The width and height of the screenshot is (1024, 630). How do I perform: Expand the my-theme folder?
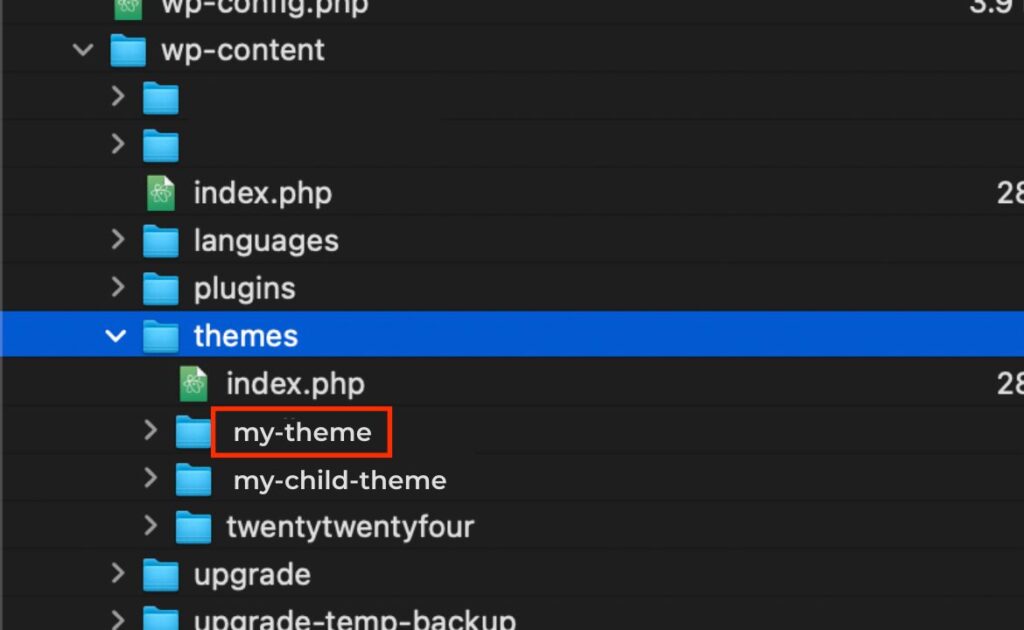pyautogui.click(x=151, y=431)
